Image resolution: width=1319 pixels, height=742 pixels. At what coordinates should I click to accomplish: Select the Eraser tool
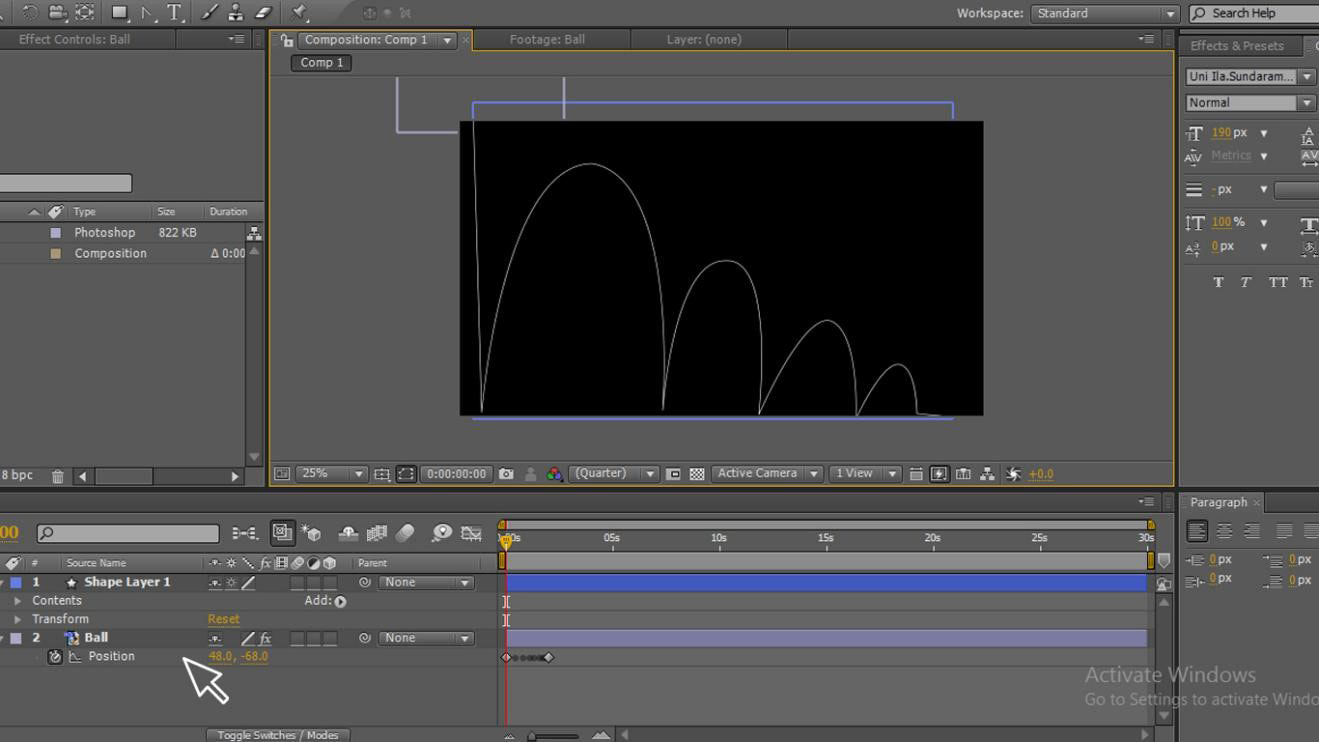point(263,13)
